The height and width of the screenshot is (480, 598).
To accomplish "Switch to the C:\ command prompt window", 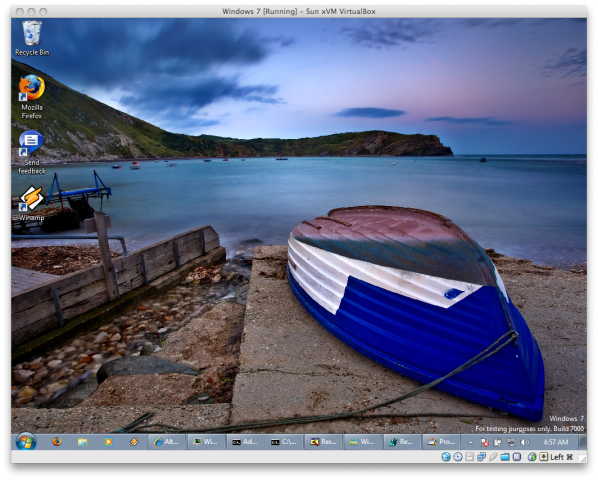I will [x=284, y=442].
